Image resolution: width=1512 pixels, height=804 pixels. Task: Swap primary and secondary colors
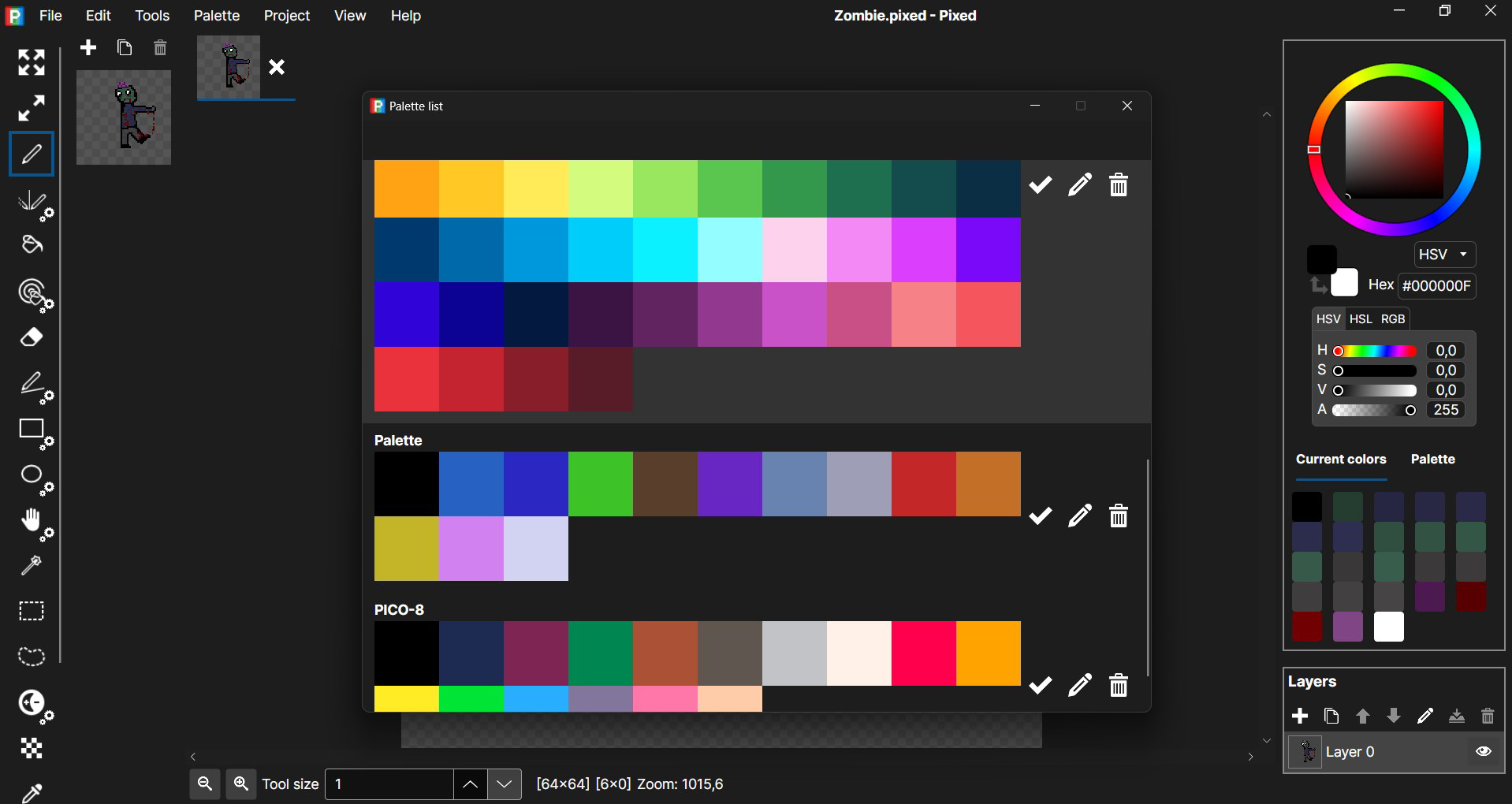[1317, 286]
